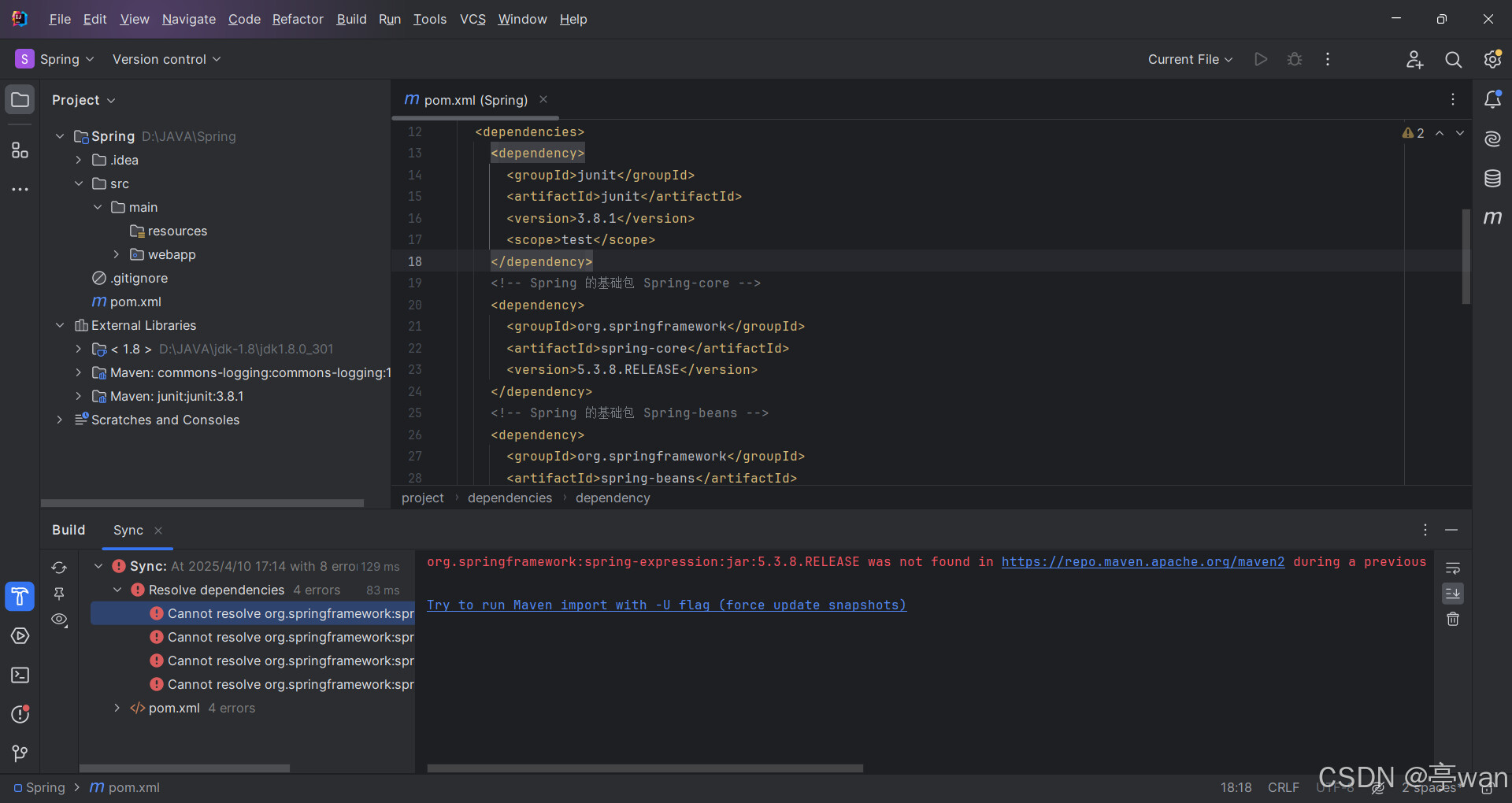Image resolution: width=1512 pixels, height=803 pixels.
Task: Toggle scroll to end in build output
Action: point(1453,594)
